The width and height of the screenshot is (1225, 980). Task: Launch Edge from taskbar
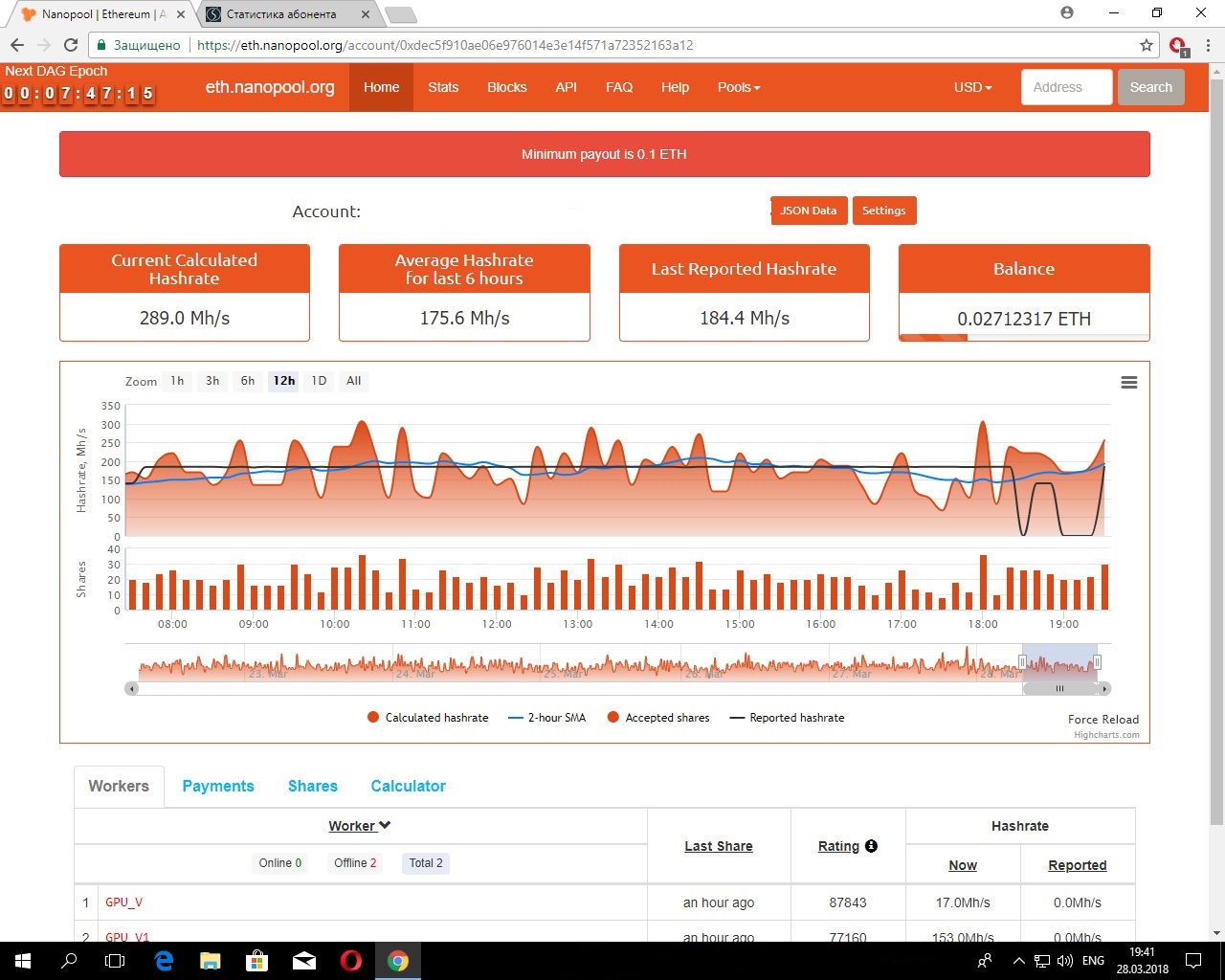coord(164,961)
